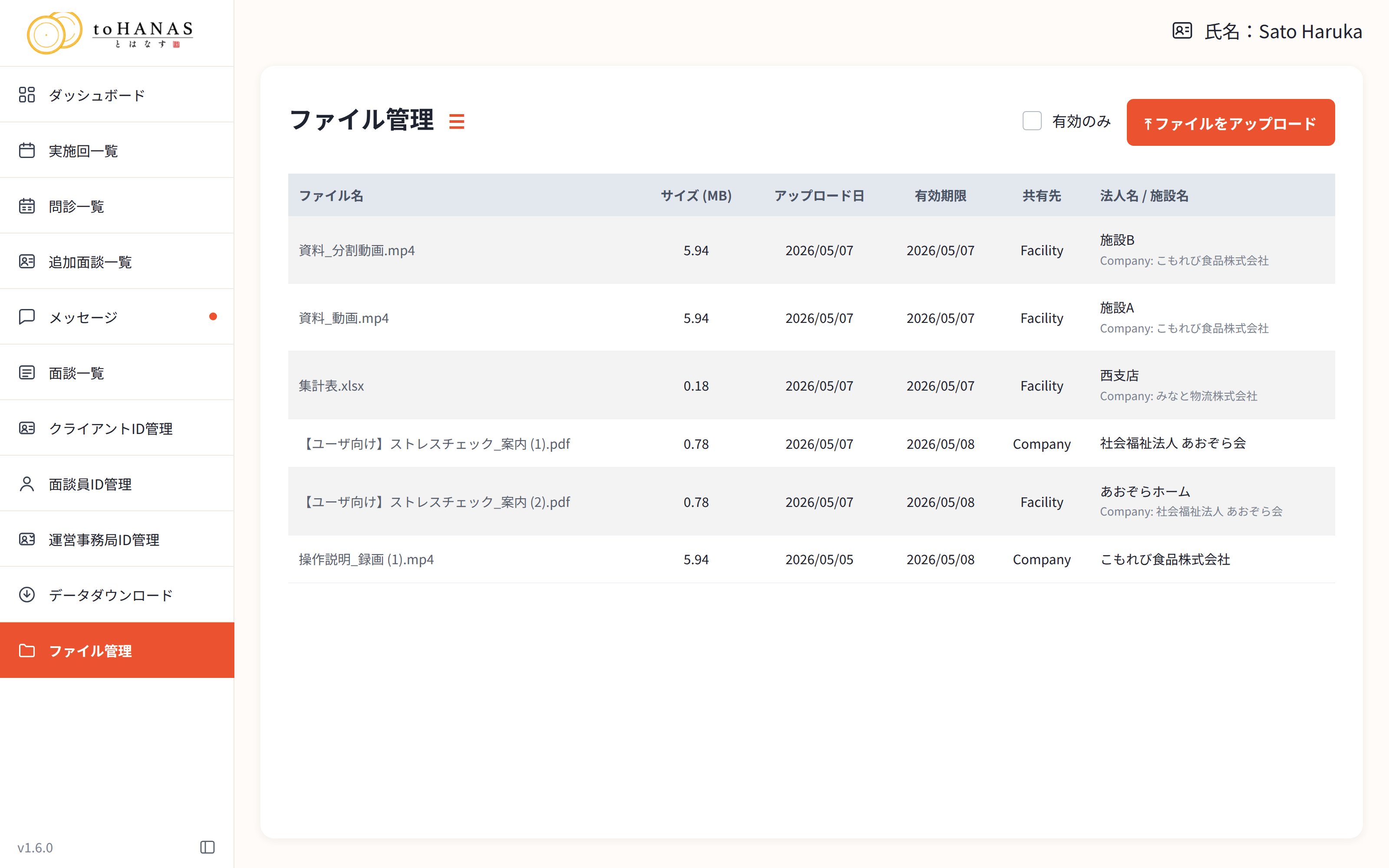Image resolution: width=1389 pixels, height=868 pixels.
Task: Click the 実施回一覧 calendar icon
Action: click(27, 151)
